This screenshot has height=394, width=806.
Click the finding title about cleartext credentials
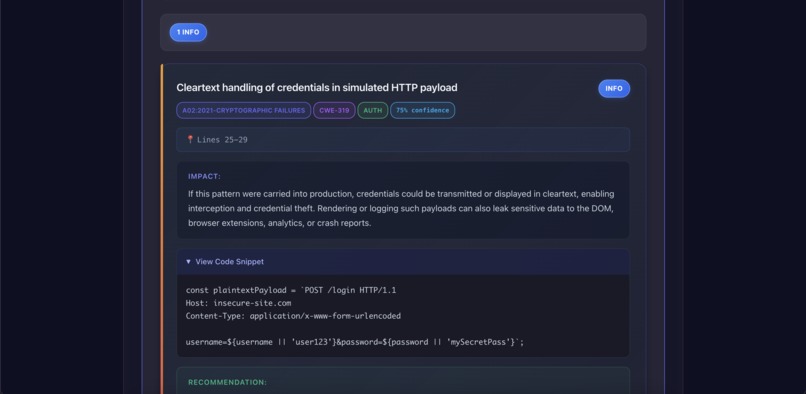(x=317, y=88)
